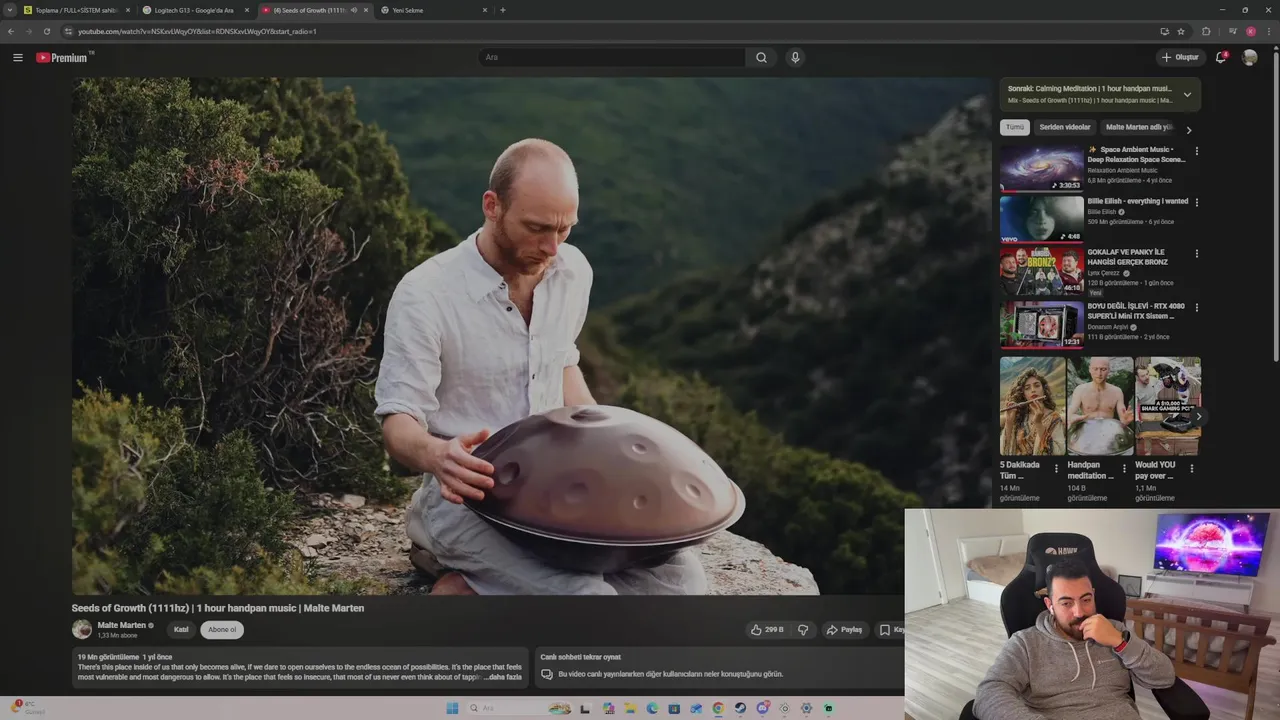Bookmark this page with the star icon
Image resolution: width=1280 pixels, height=720 pixels.
[1181, 31]
